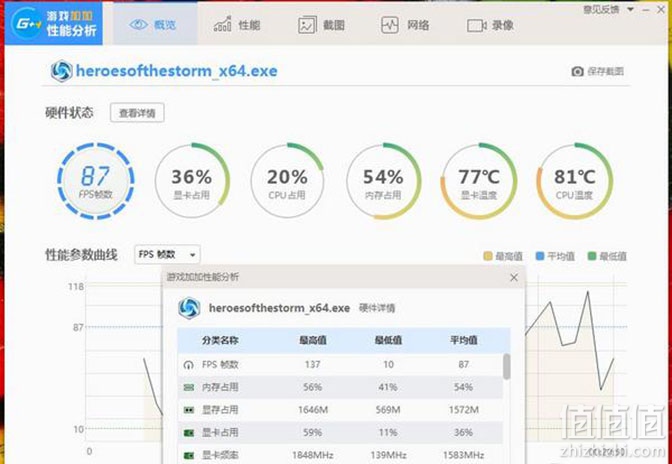Screen dimensions: 672x464
Task: Select the 87 FPS帧数 gauge
Action: [96, 181]
